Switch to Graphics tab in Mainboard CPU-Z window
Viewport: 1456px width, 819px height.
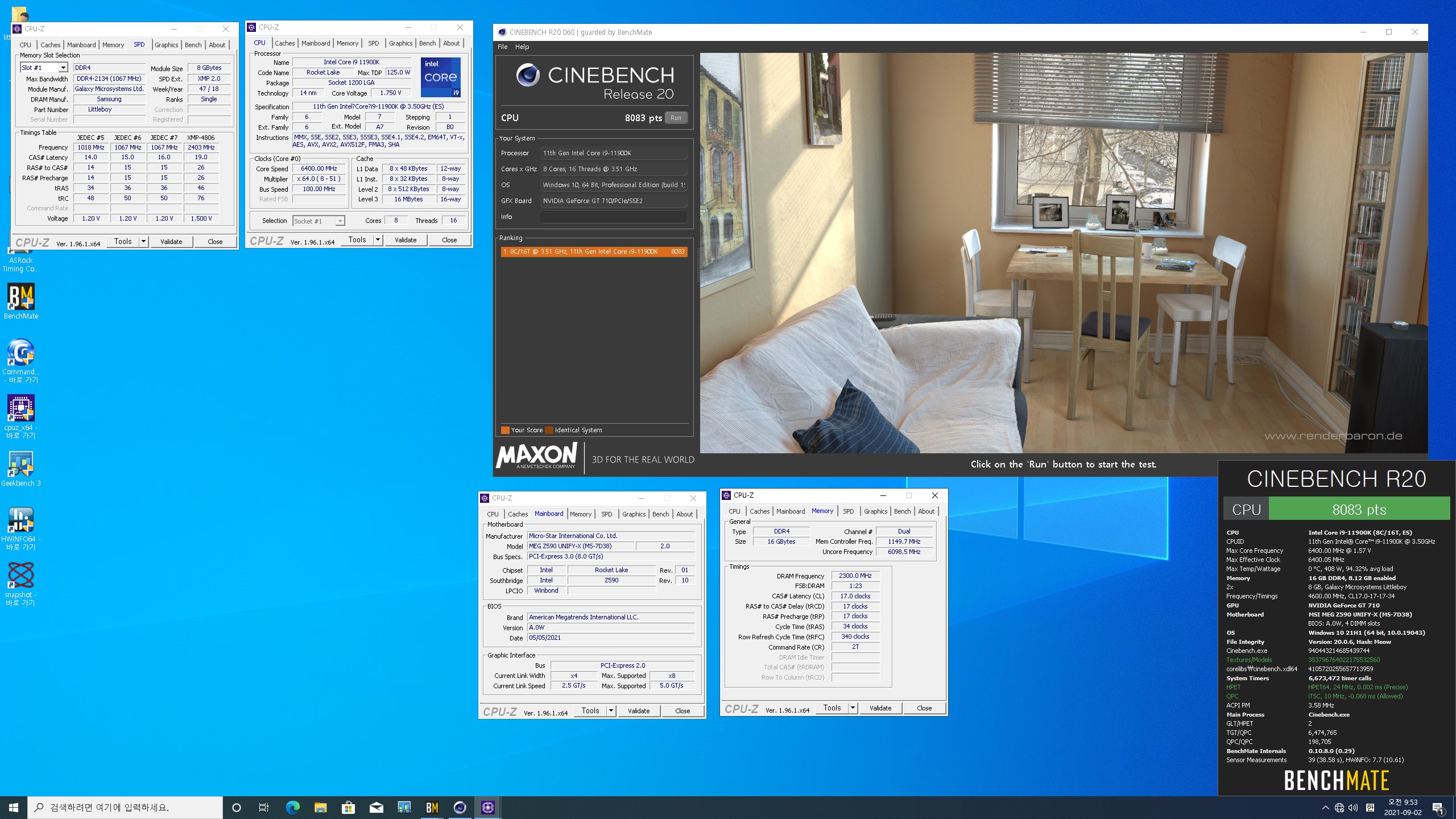(x=634, y=514)
